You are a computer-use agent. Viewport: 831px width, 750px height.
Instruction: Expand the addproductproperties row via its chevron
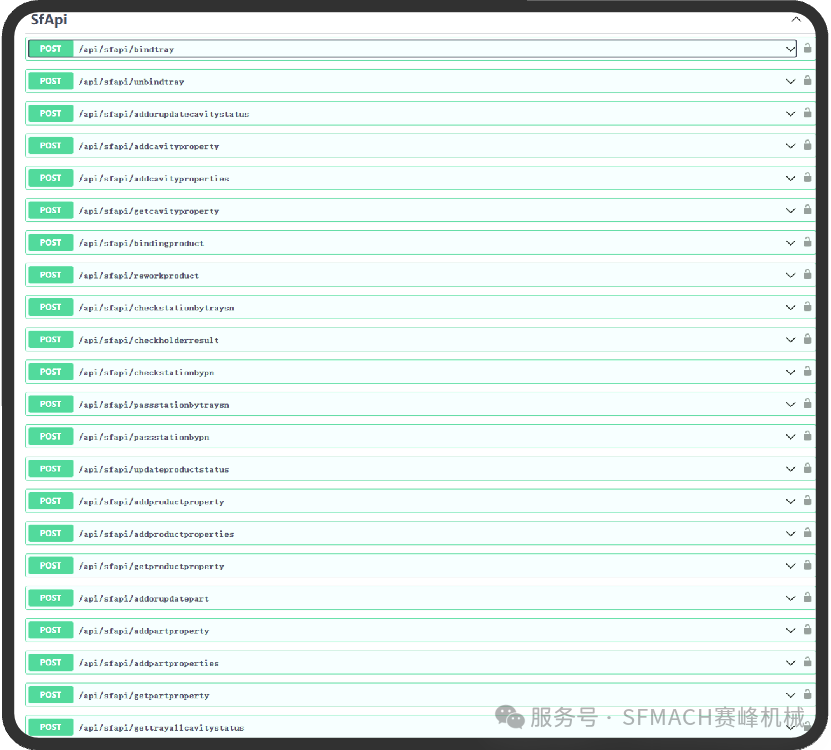point(790,534)
